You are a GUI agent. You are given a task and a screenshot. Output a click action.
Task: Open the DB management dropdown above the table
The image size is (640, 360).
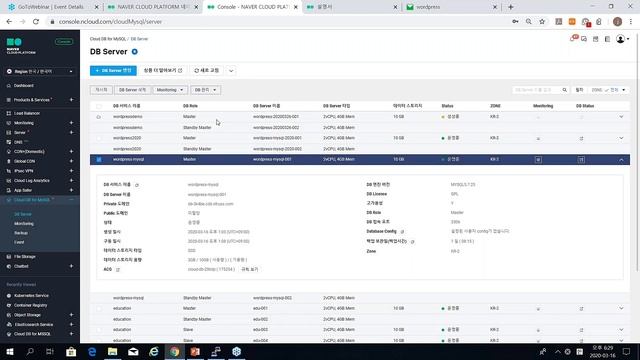point(205,90)
